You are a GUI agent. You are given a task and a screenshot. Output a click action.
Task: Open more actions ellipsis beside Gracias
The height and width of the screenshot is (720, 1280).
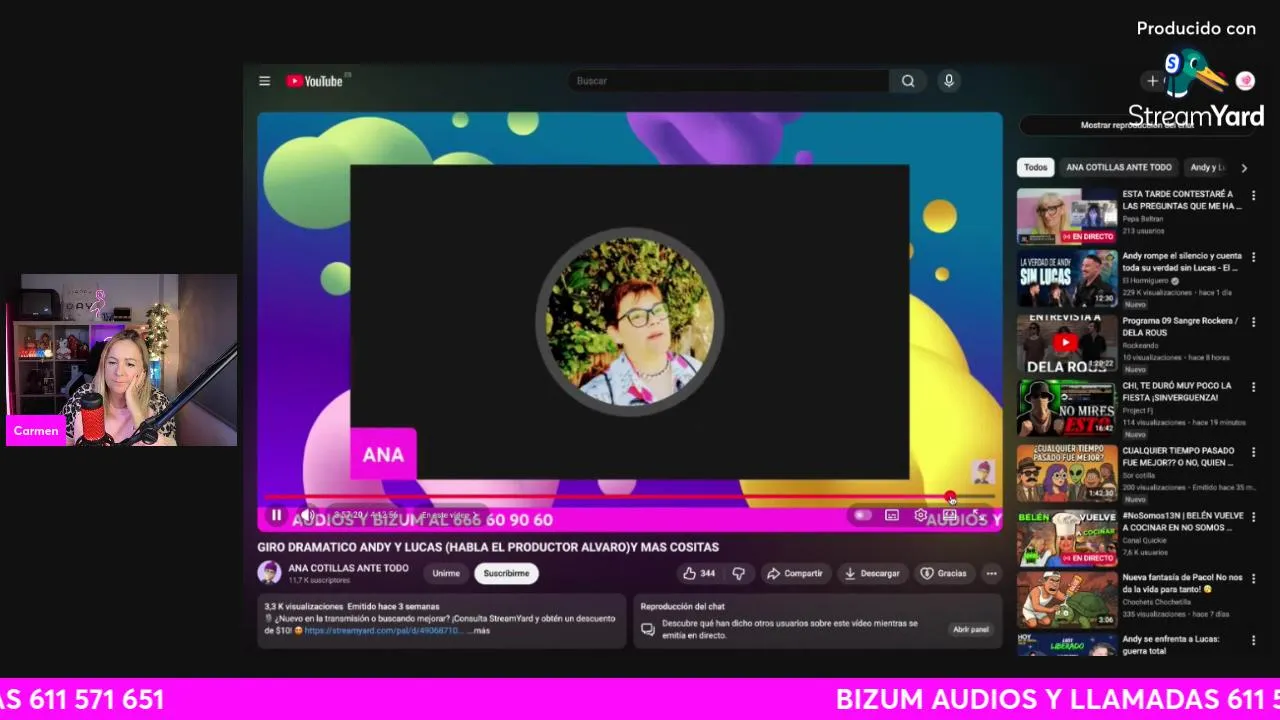pos(991,573)
